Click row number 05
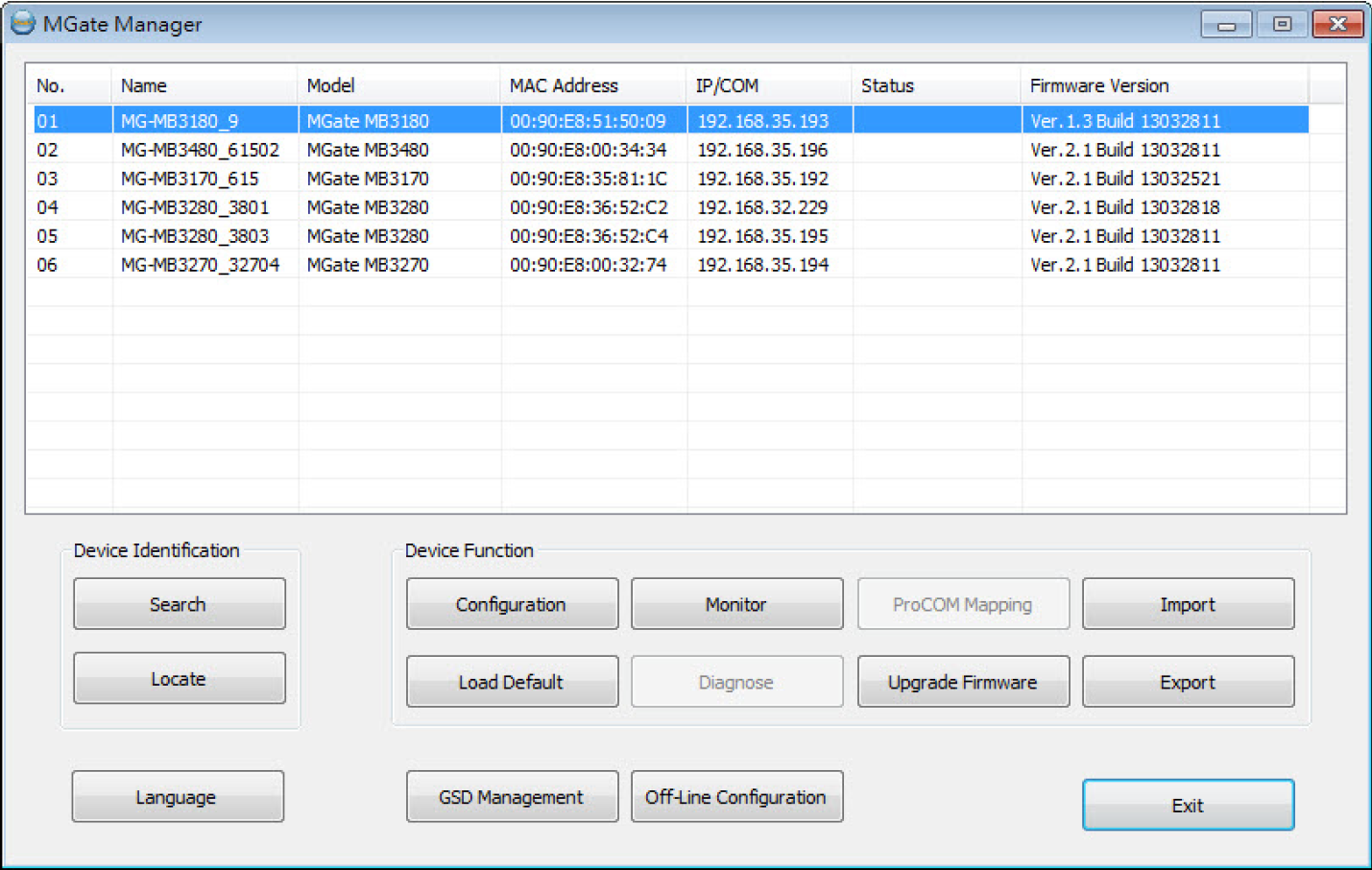Screen dimensions: 1372x870 coord(47,236)
